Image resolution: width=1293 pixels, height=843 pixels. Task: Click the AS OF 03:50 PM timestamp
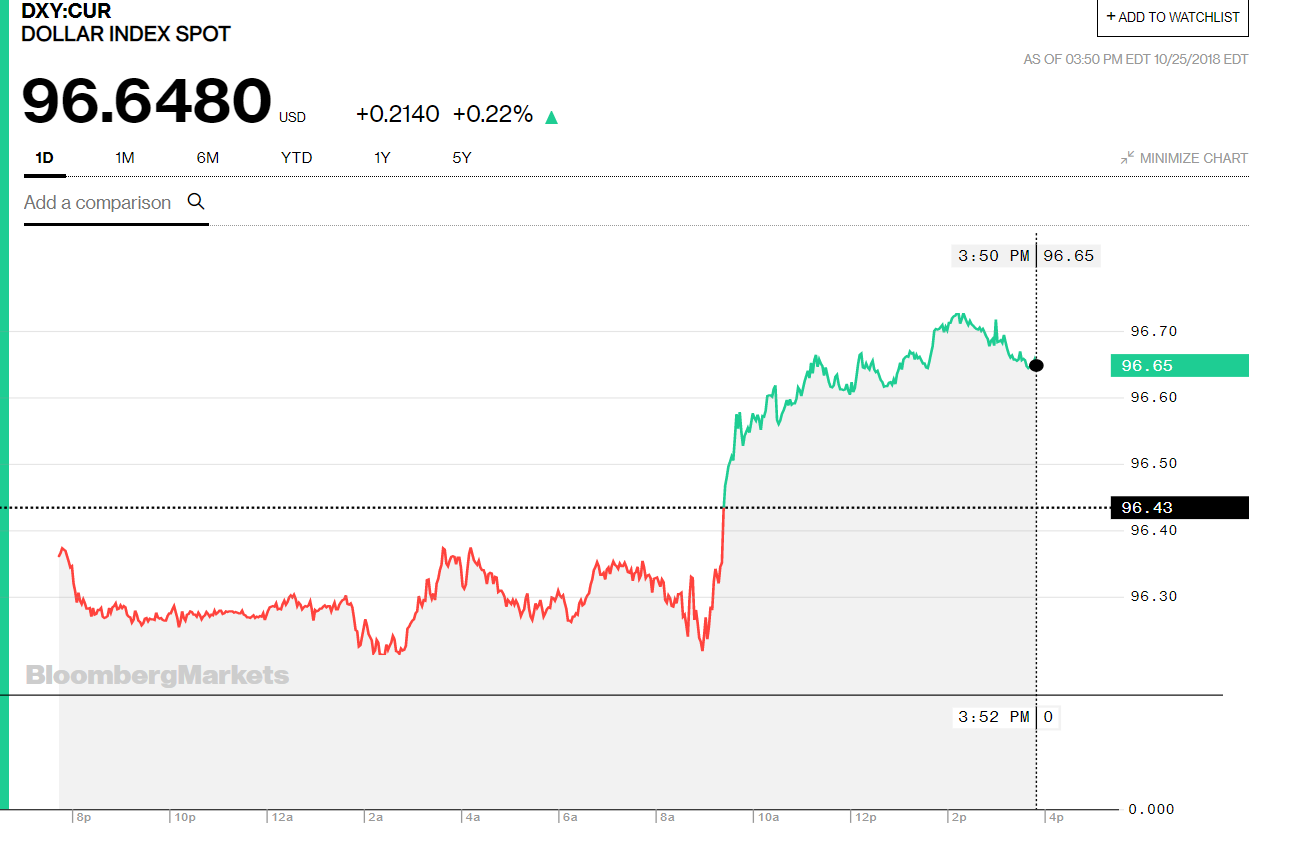click(x=1135, y=59)
